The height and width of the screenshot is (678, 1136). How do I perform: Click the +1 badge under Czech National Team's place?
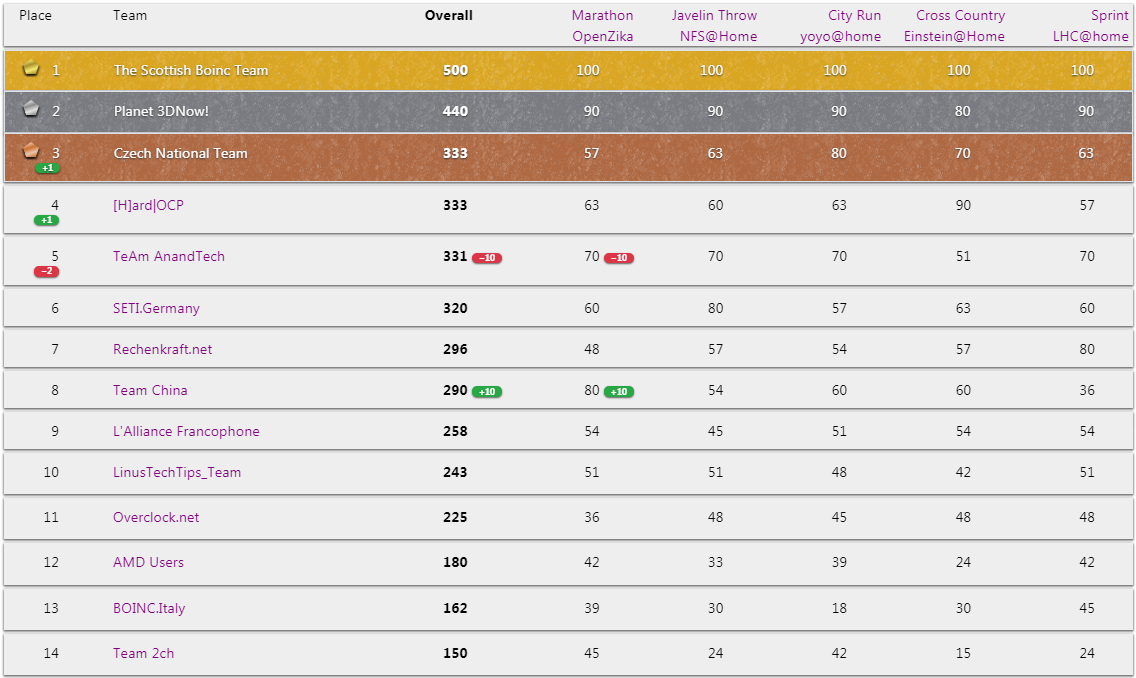(x=47, y=168)
